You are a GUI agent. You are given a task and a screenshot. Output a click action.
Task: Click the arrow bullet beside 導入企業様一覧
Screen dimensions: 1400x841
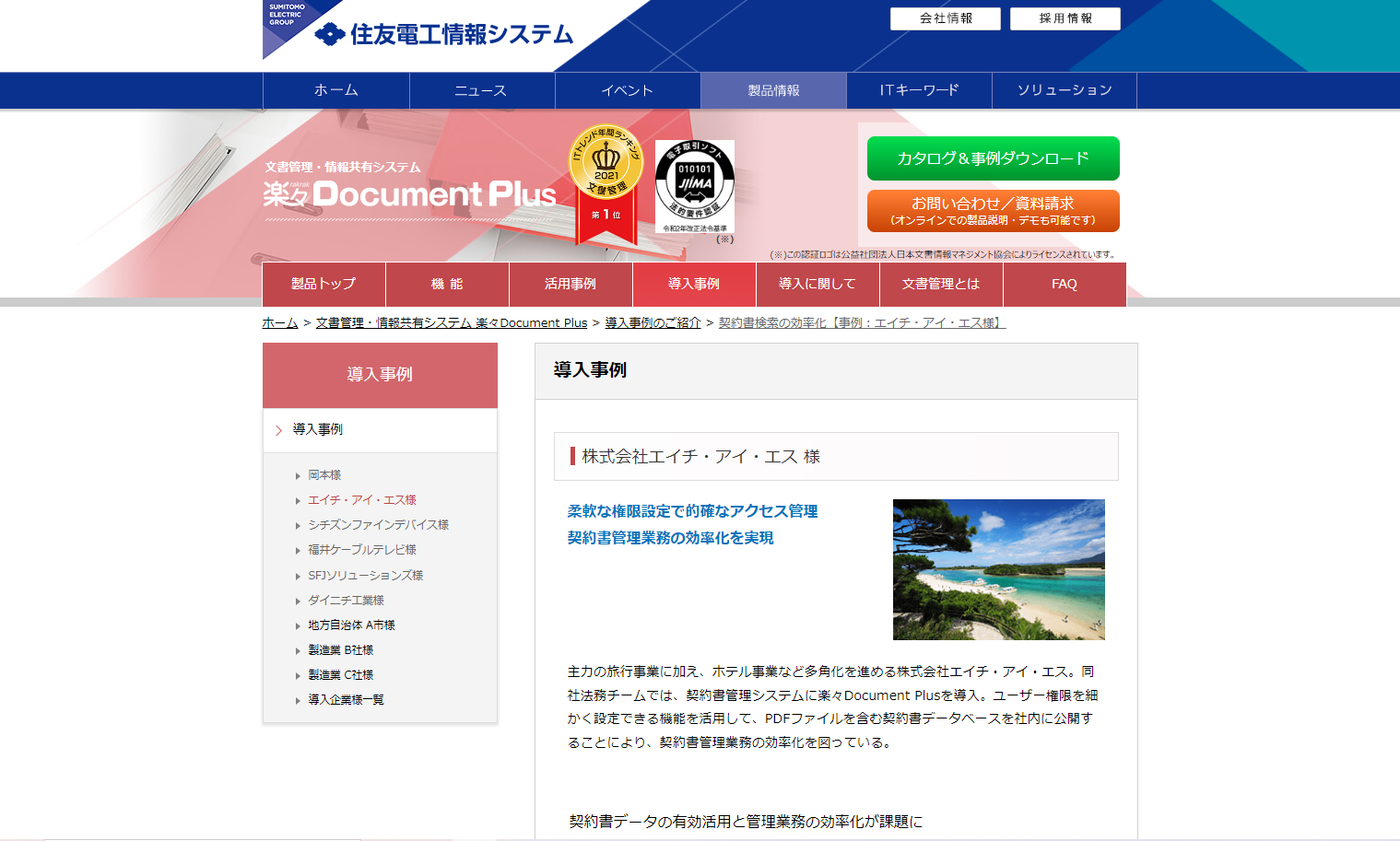coord(298,701)
